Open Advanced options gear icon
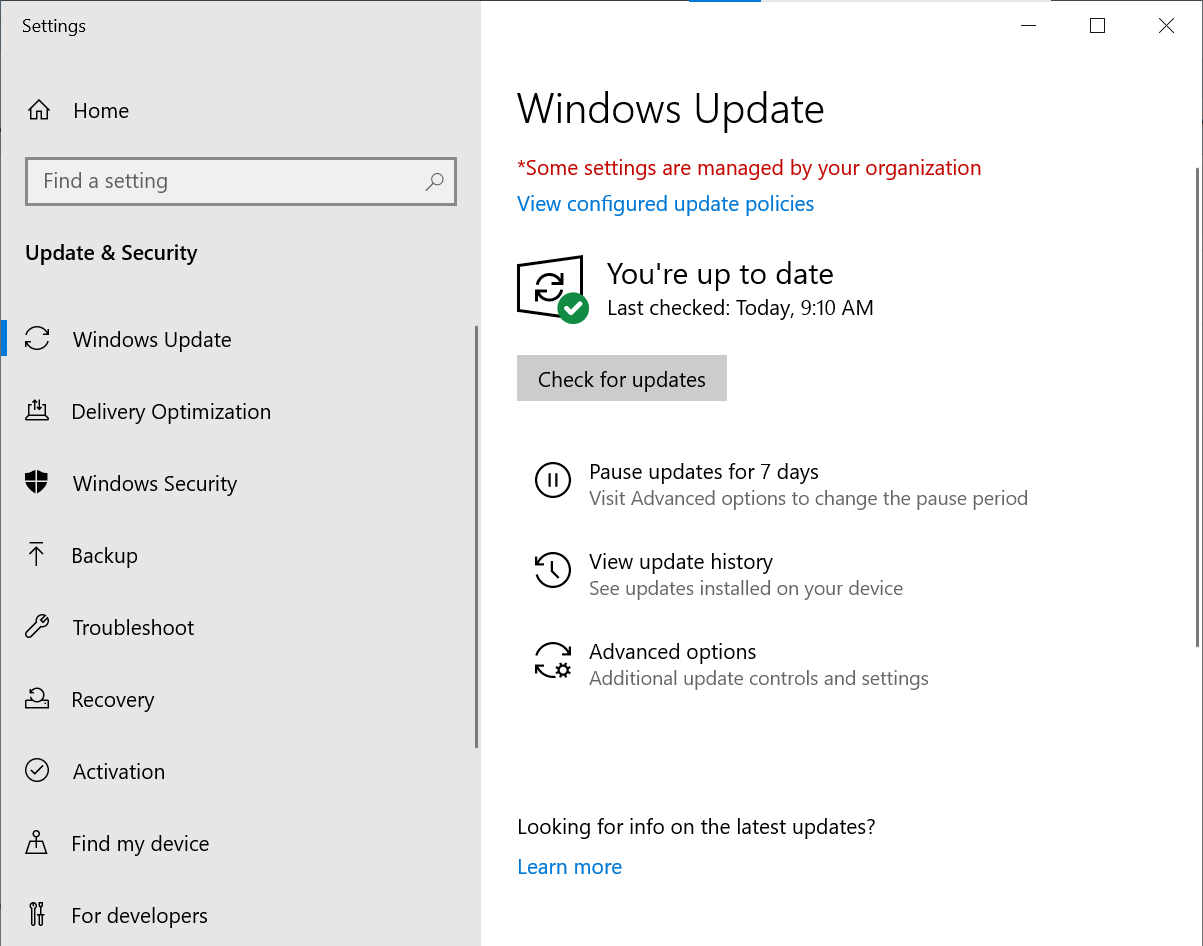This screenshot has height=946, width=1203. 553,661
